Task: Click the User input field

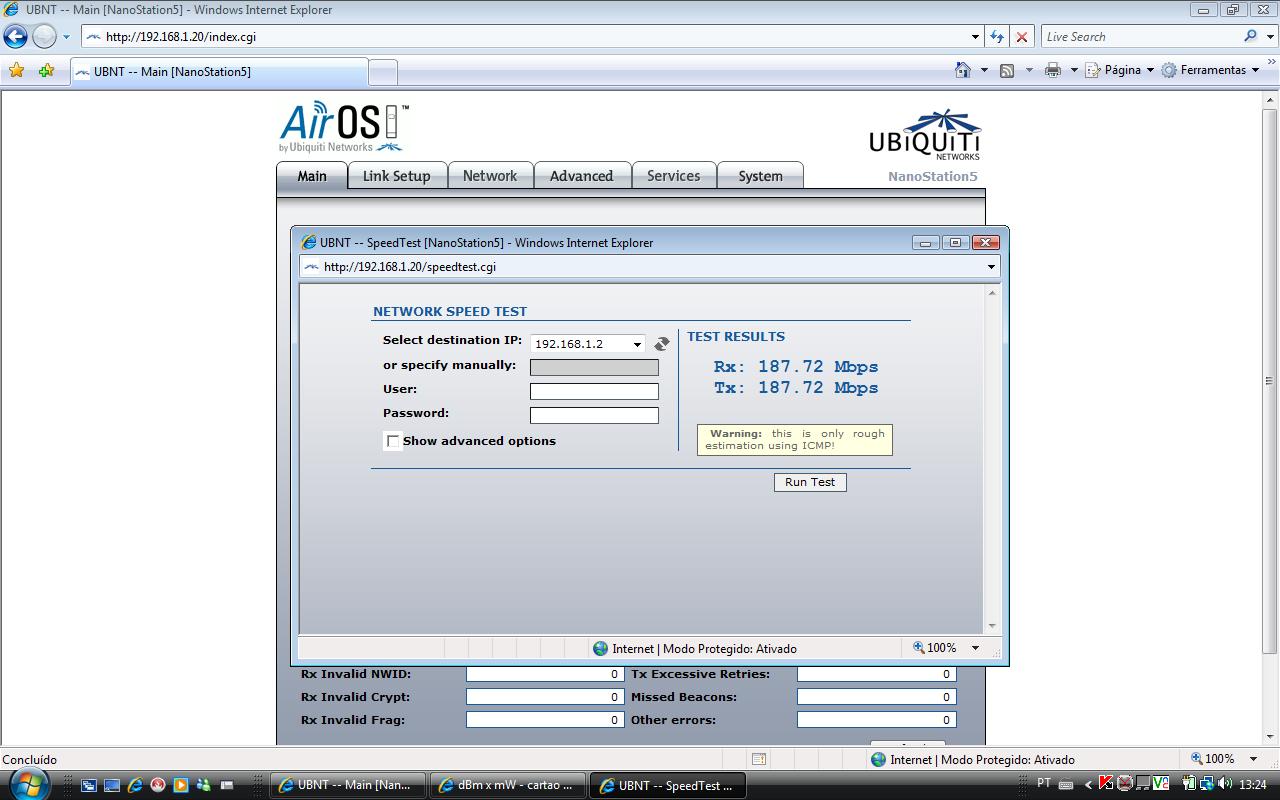Action: (x=594, y=391)
